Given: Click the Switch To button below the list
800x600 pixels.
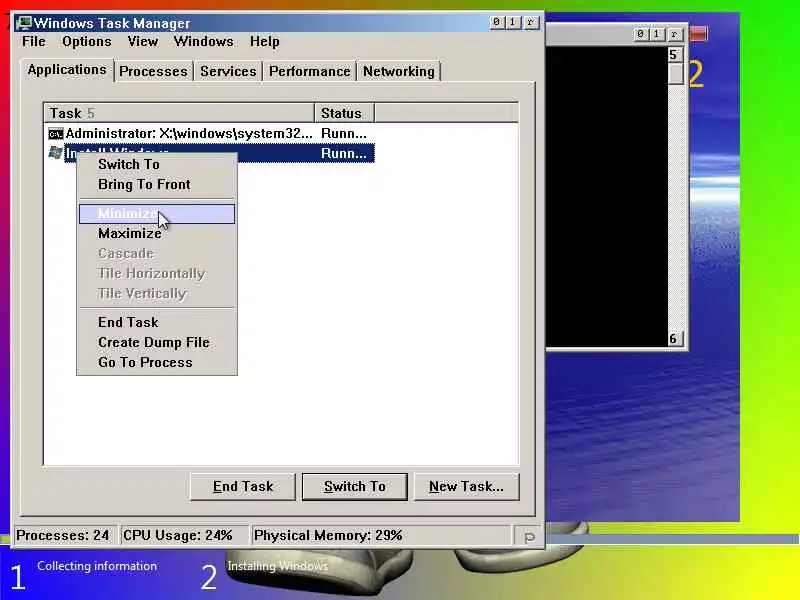Looking at the screenshot, I should [x=355, y=487].
